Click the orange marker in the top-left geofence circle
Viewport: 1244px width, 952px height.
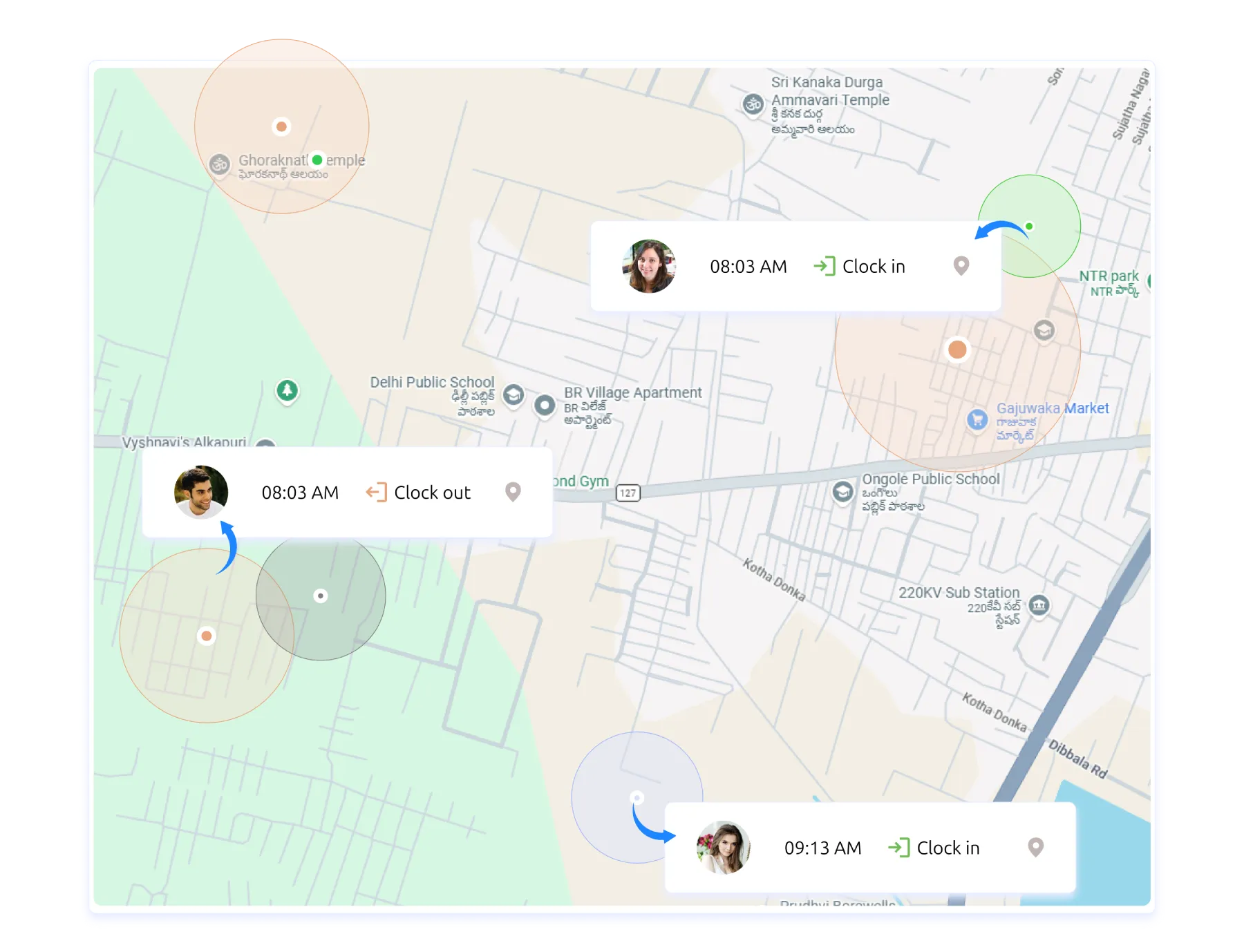pyautogui.click(x=281, y=126)
